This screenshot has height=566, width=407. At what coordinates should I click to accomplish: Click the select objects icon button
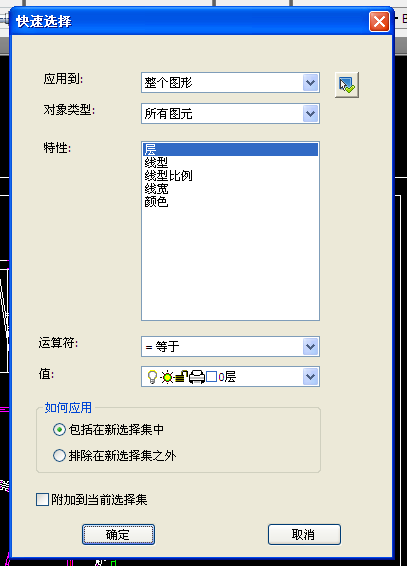(x=346, y=85)
